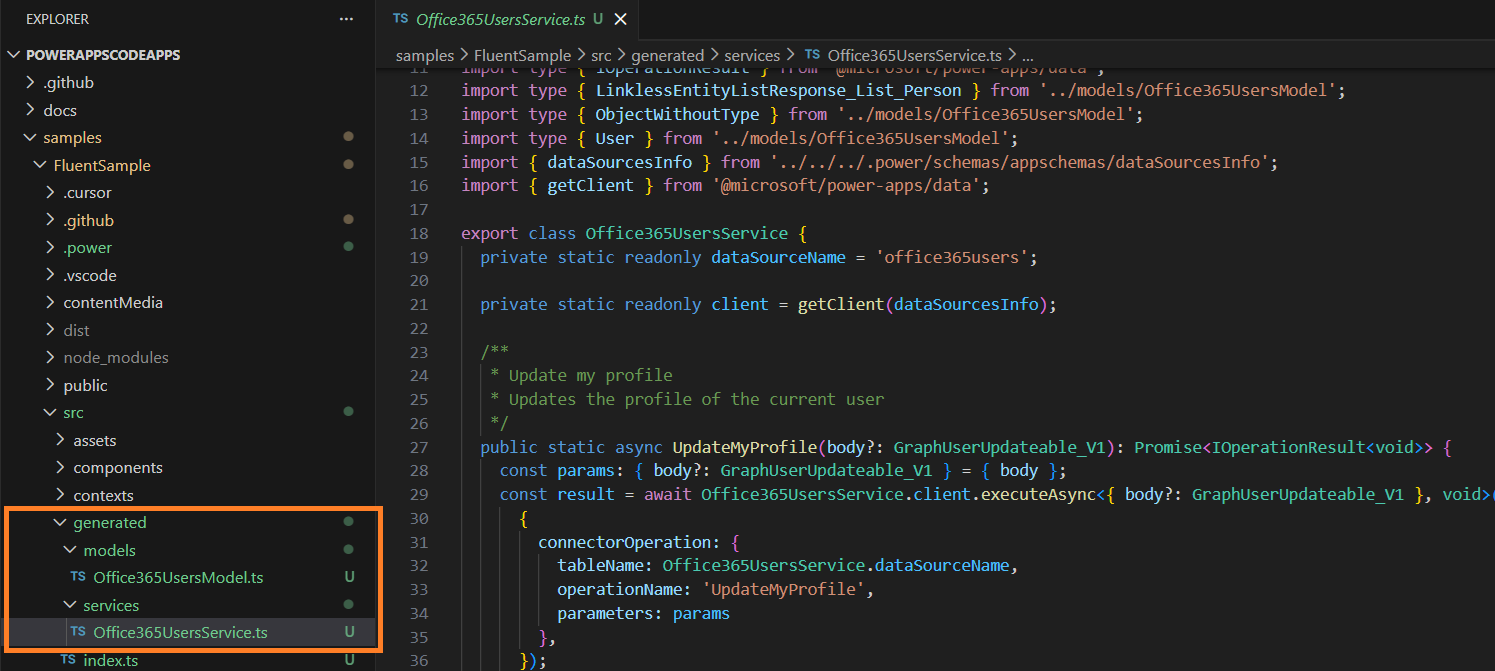Select Office365UsersService.ts in the explorer tree
This screenshot has width=1495, height=671.
180,632
